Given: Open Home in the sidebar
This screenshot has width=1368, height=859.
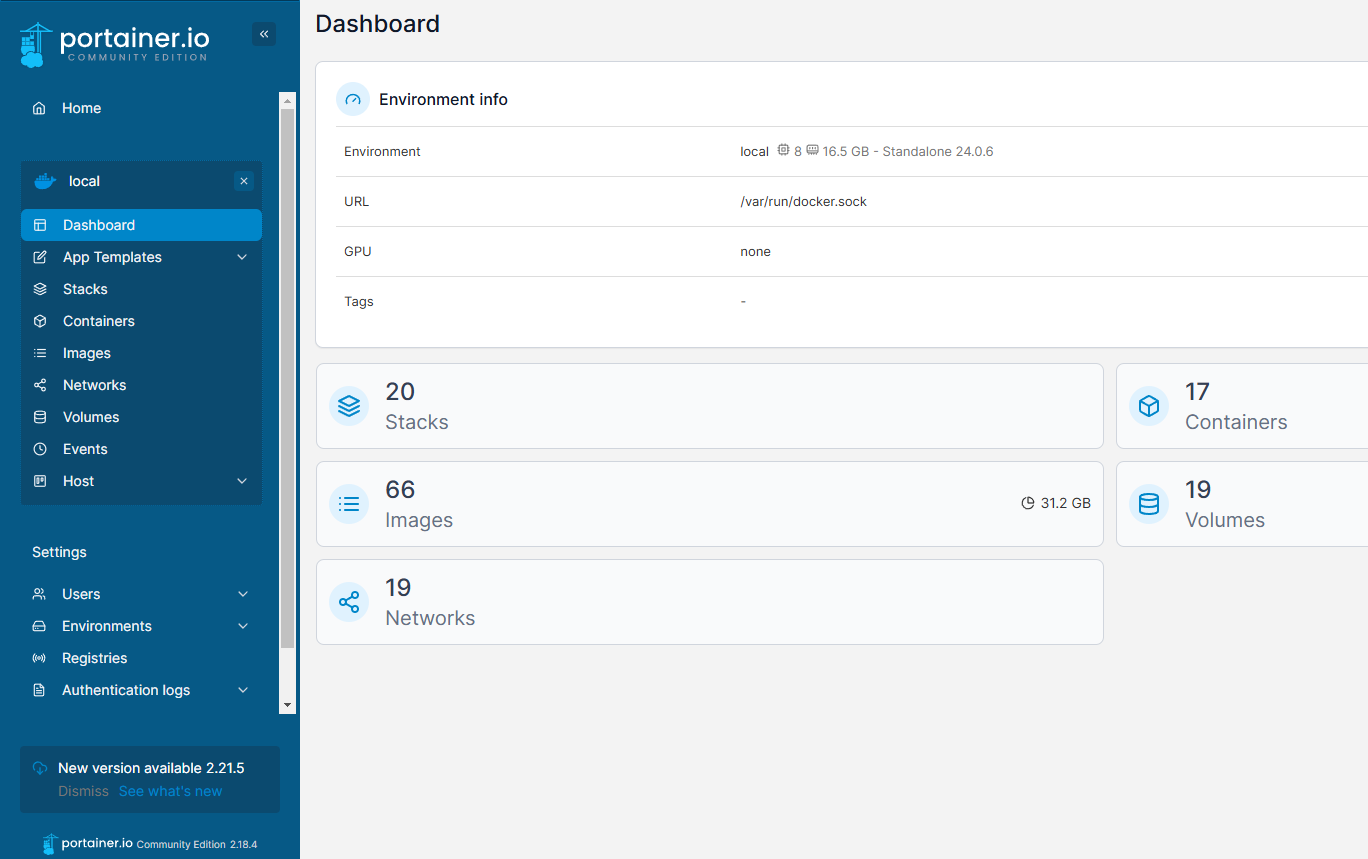Looking at the screenshot, I should point(140,108).
